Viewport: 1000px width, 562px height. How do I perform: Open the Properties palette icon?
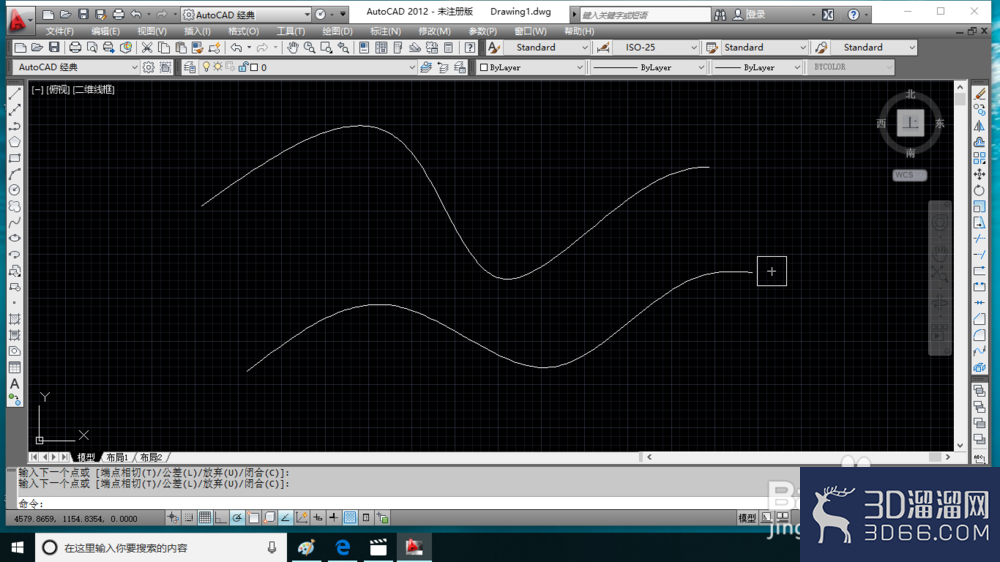(364, 47)
